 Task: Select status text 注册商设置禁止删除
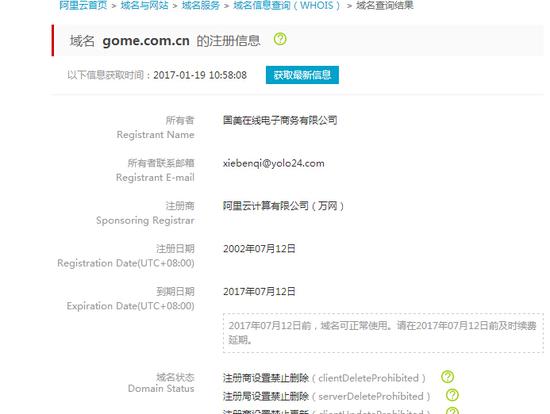tap(266, 378)
